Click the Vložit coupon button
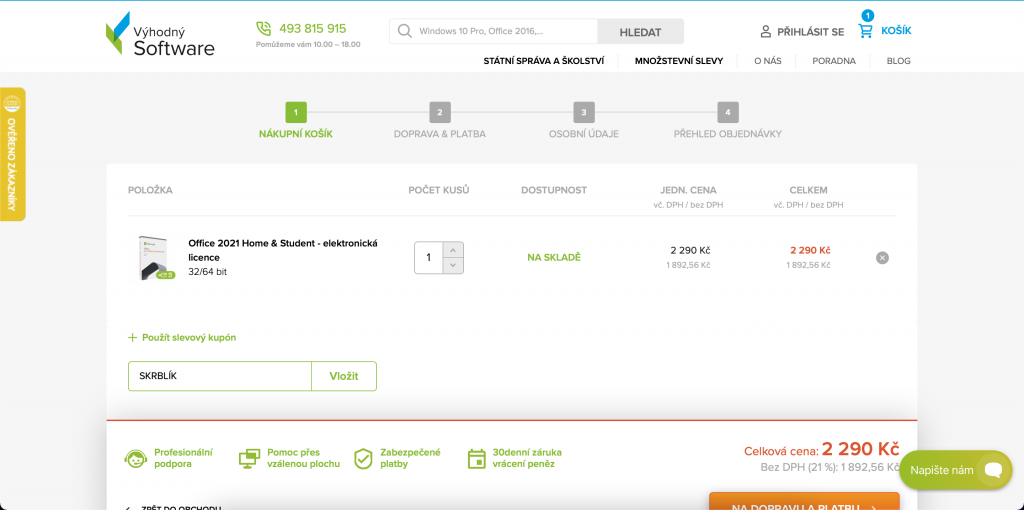This screenshot has height=510, width=1024. 344,376
